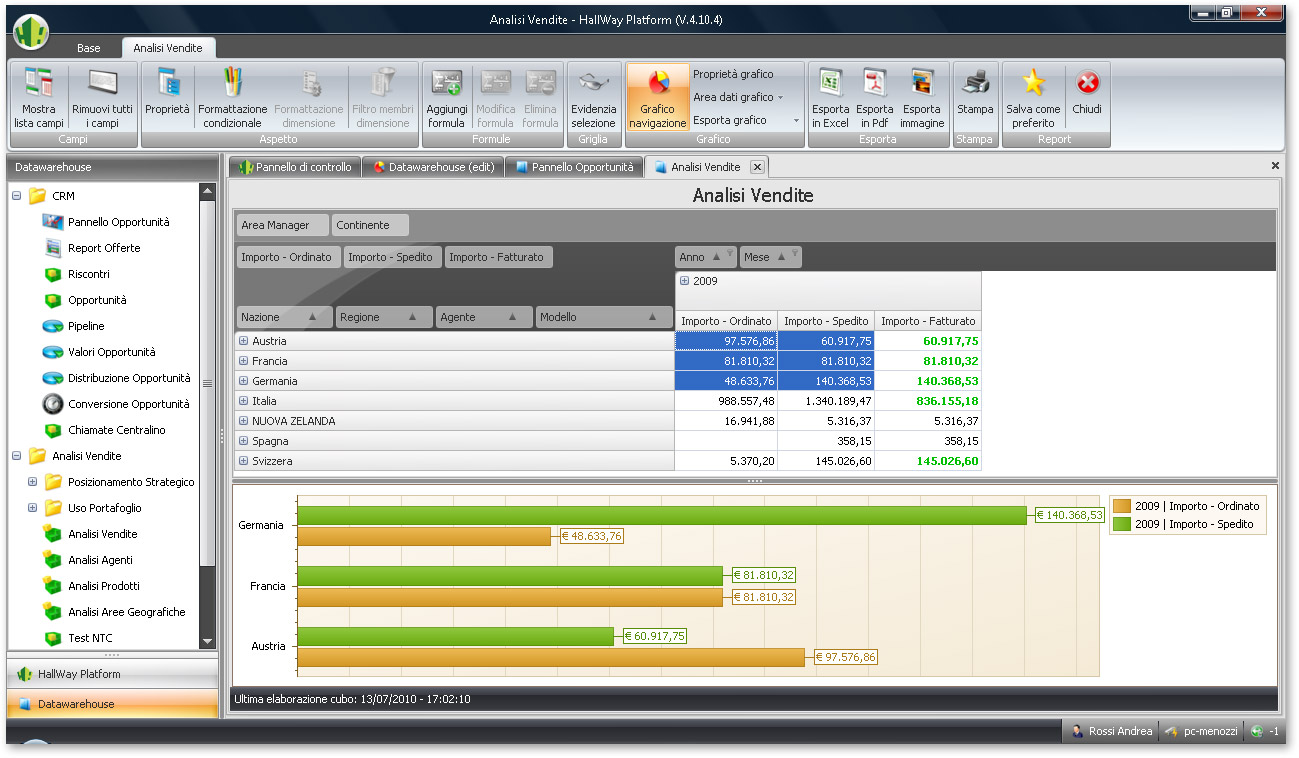Click Salva come preferito star icon
The image size is (1299, 758).
coord(1033,84)
